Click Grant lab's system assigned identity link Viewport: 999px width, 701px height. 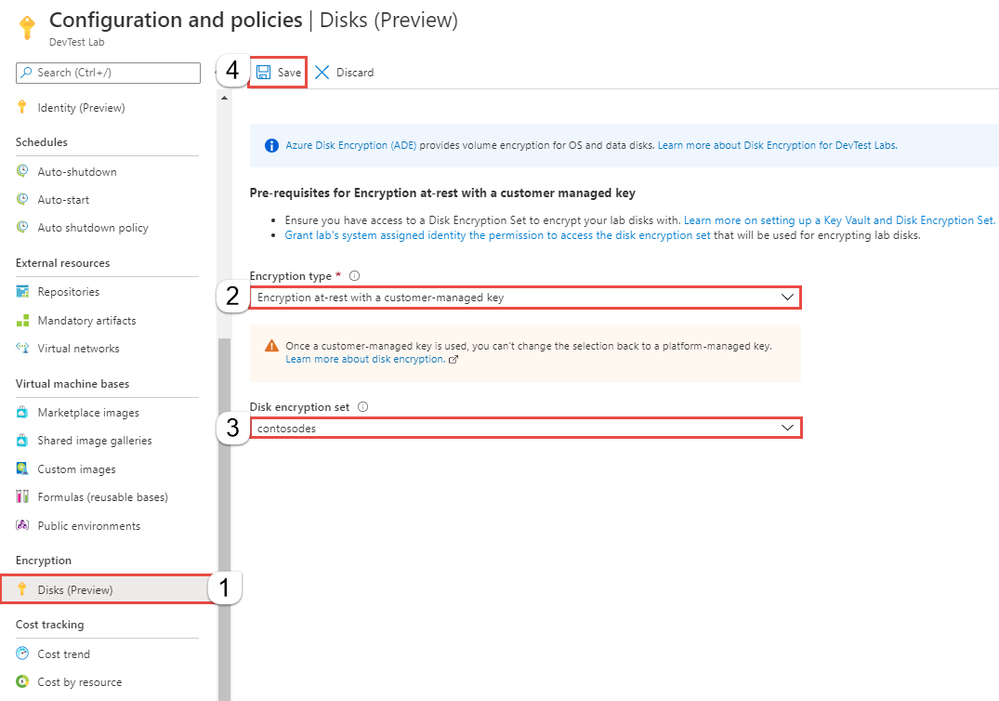497,235
